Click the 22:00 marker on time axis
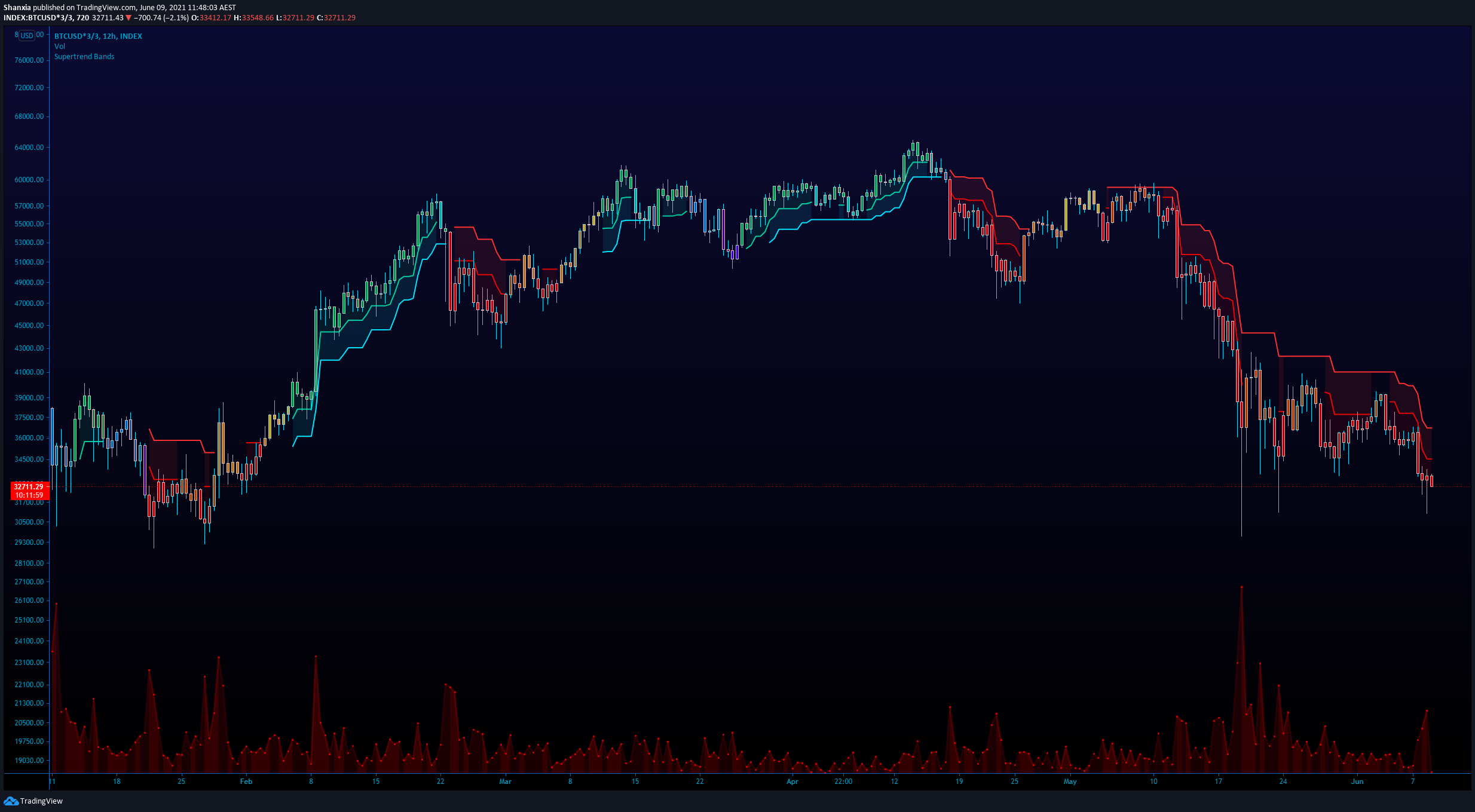 (x=843, y=782)
